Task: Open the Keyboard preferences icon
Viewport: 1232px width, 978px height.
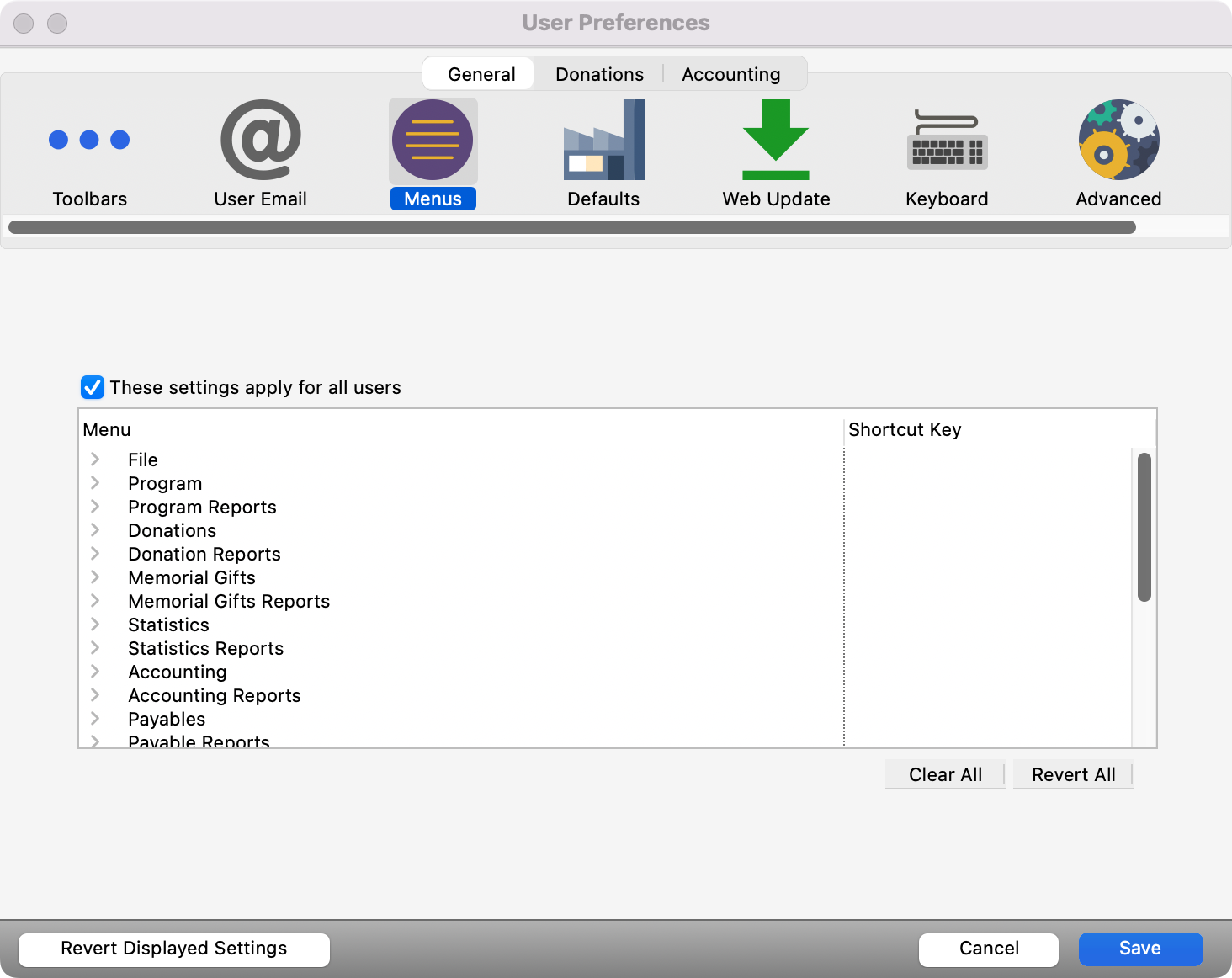Action: [947, 141]
